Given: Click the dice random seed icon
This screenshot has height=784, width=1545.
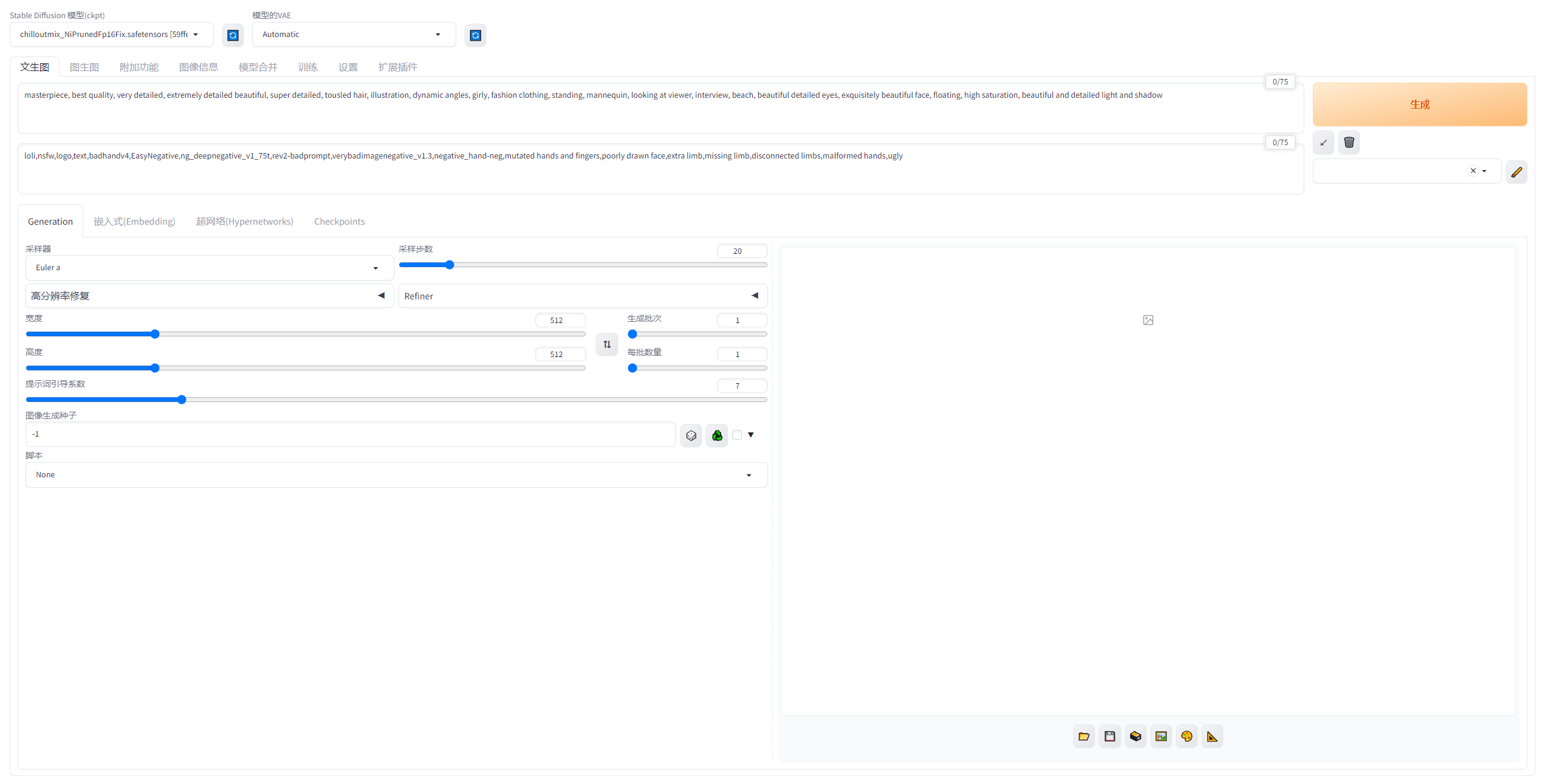Looking at the screenshot, I should [x=691, y=435].
